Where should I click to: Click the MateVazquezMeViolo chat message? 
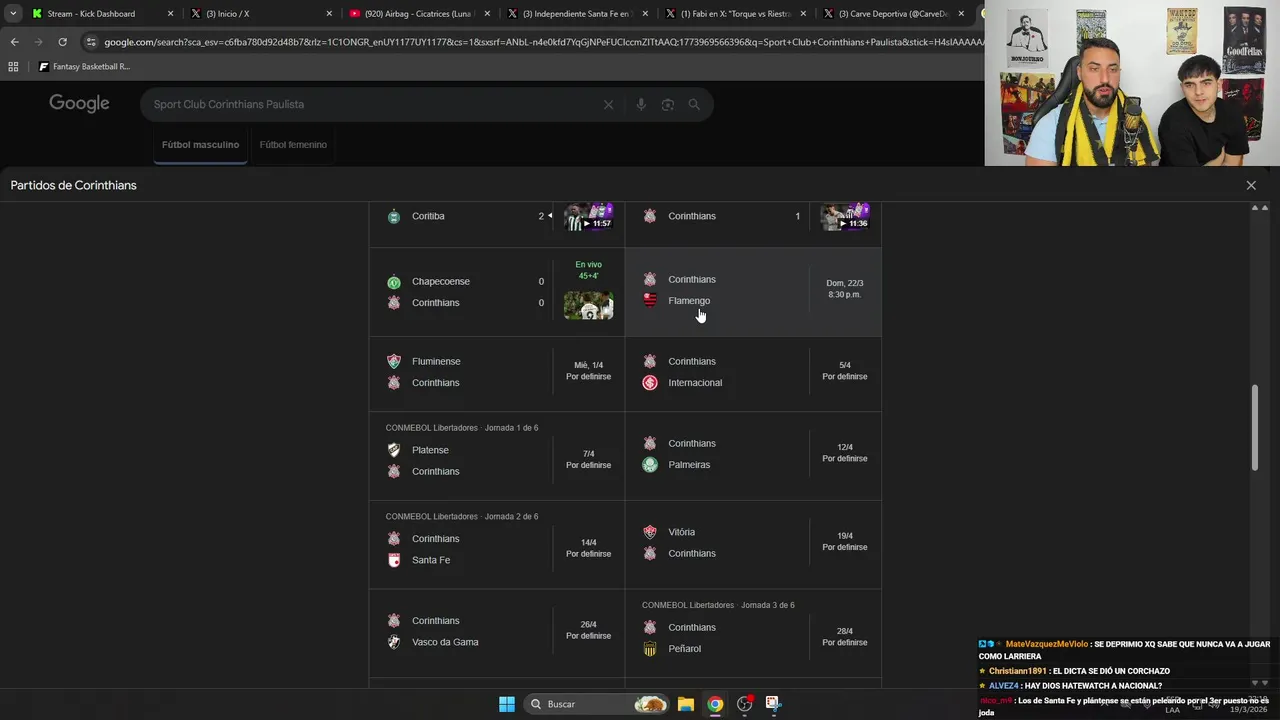1125,650
